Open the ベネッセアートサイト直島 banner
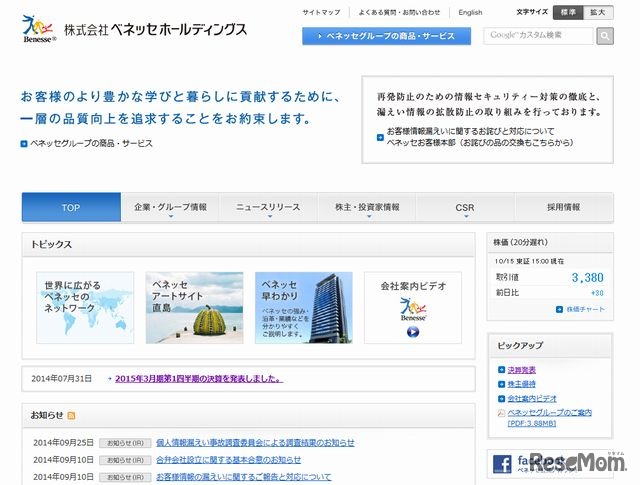The width and height of the screenshot is (640, 485). [194, 308]
